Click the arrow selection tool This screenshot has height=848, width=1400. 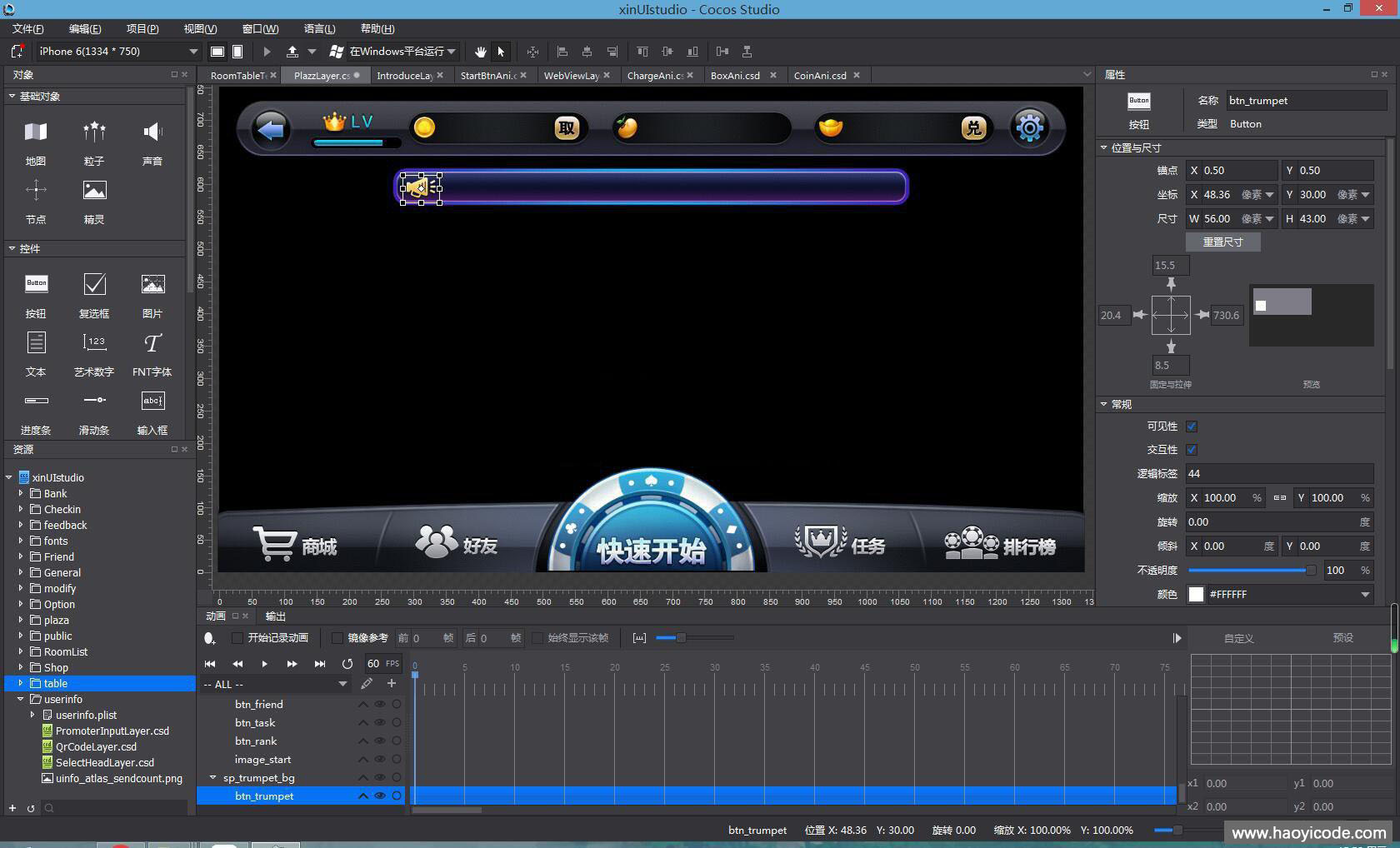[501, 52]
